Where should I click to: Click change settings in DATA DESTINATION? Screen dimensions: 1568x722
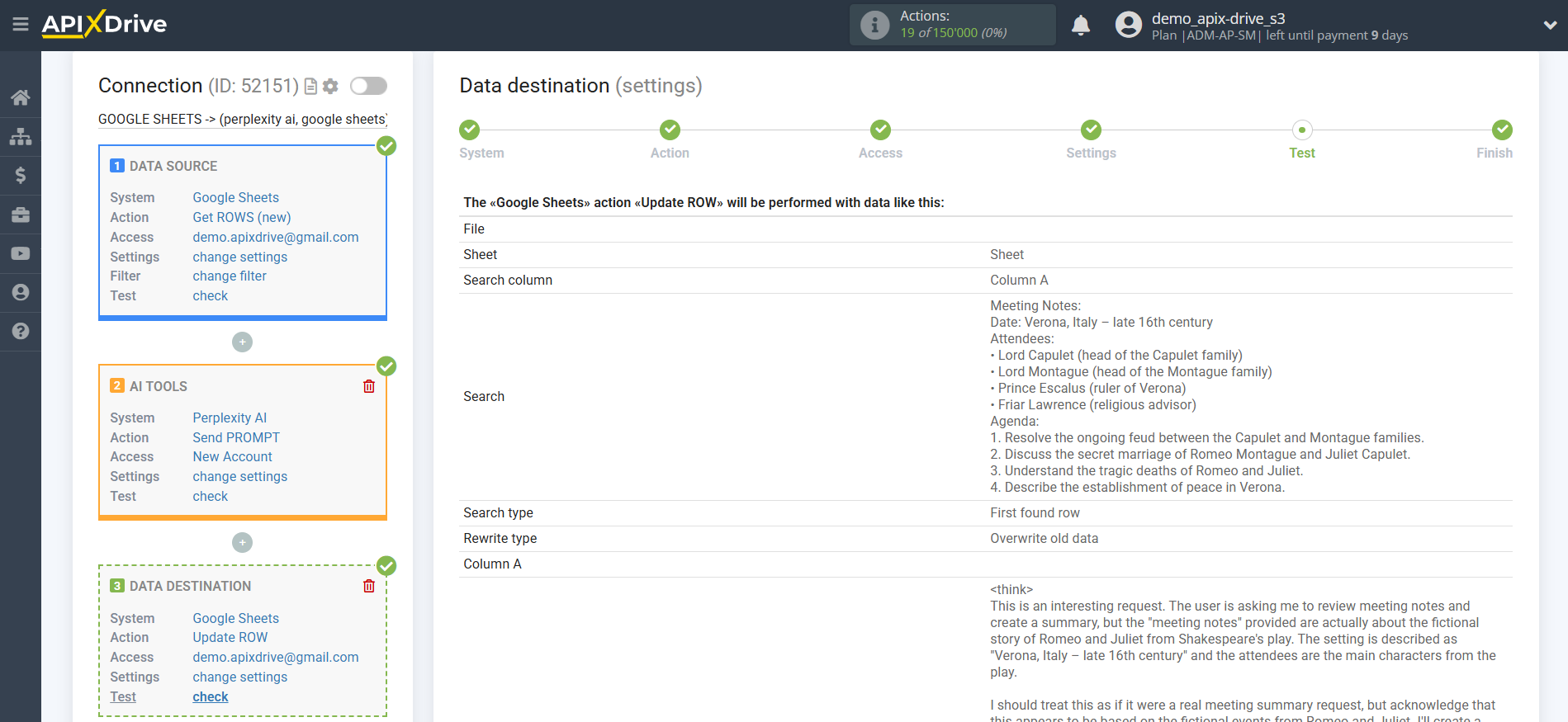pos(240,677)
